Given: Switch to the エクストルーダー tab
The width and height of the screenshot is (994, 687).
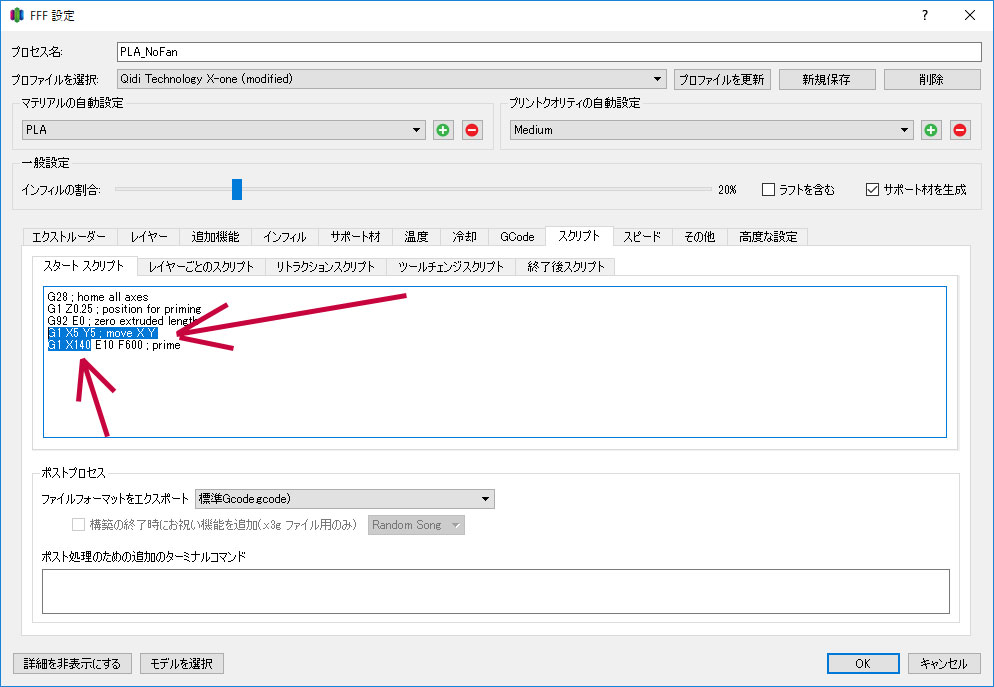Looking at the screenshot, I should point(69,237).
